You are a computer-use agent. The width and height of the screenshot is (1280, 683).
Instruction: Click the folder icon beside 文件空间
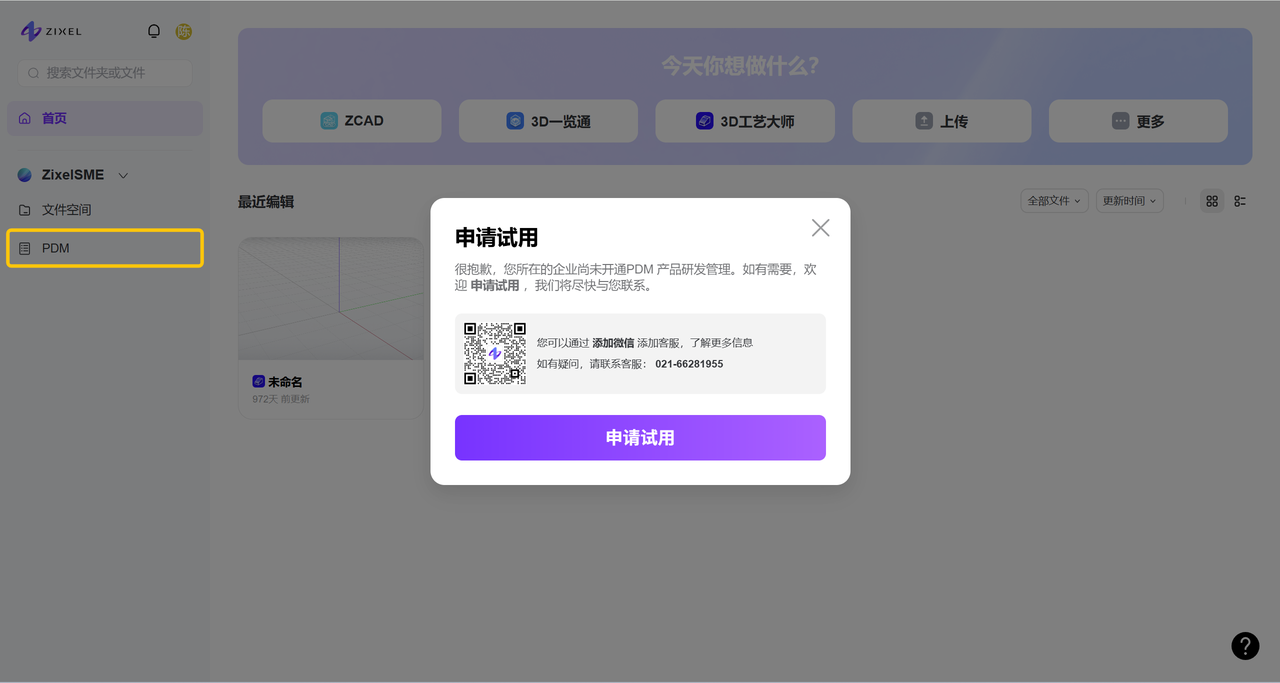pos(25,210)
